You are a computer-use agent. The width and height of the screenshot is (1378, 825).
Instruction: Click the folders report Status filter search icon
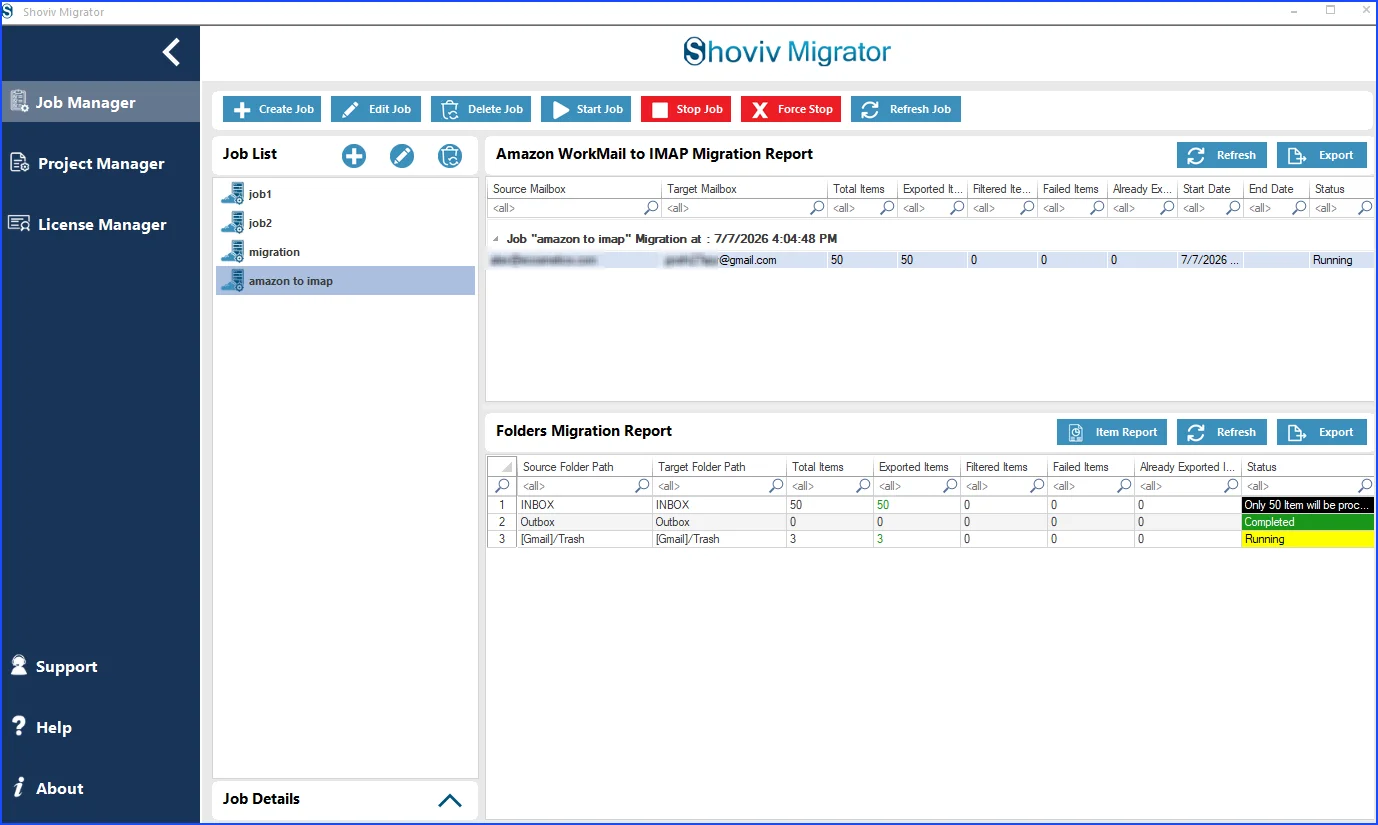click(x=1365, y=486)
